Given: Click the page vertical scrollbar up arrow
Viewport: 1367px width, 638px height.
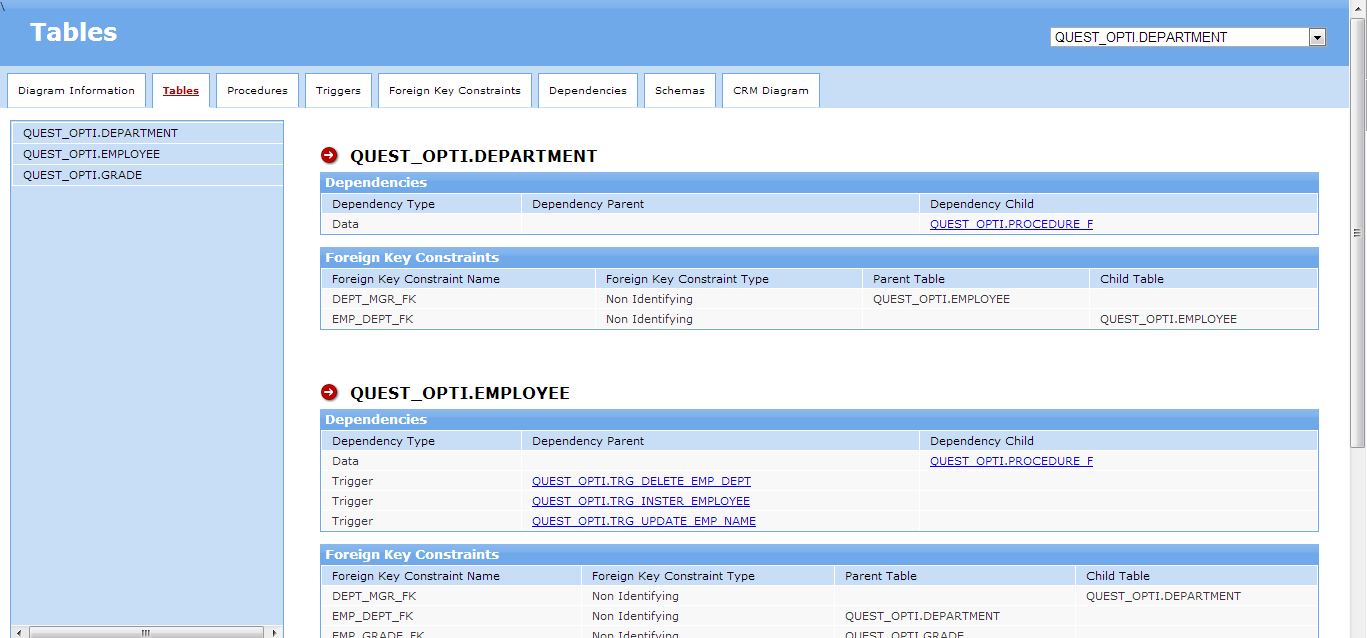Looking at the screenshot, I should 1358,8.
